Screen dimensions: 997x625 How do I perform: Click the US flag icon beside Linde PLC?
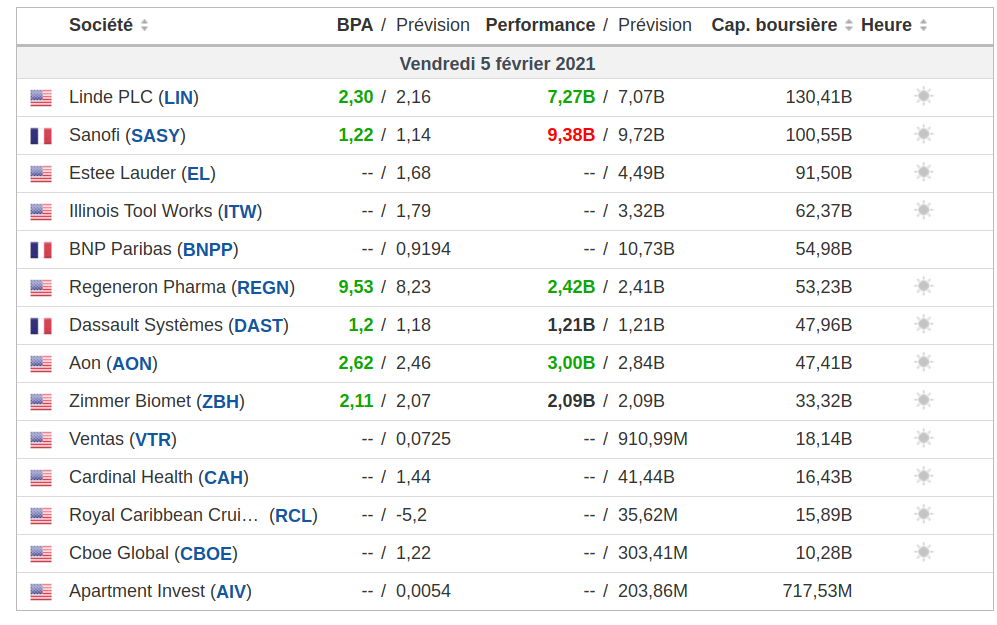[40, 98]
